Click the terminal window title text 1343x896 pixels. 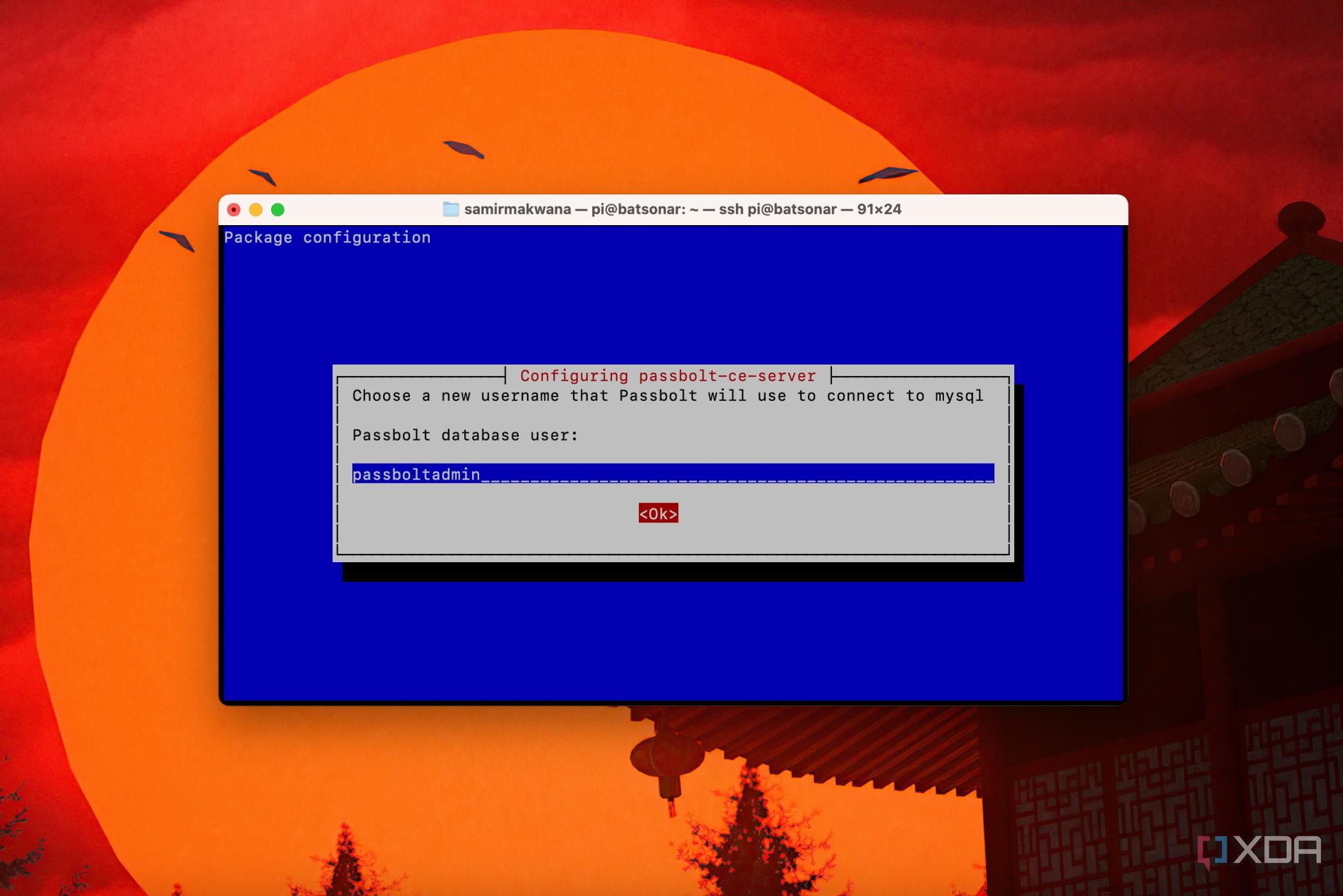coord(682,209)
